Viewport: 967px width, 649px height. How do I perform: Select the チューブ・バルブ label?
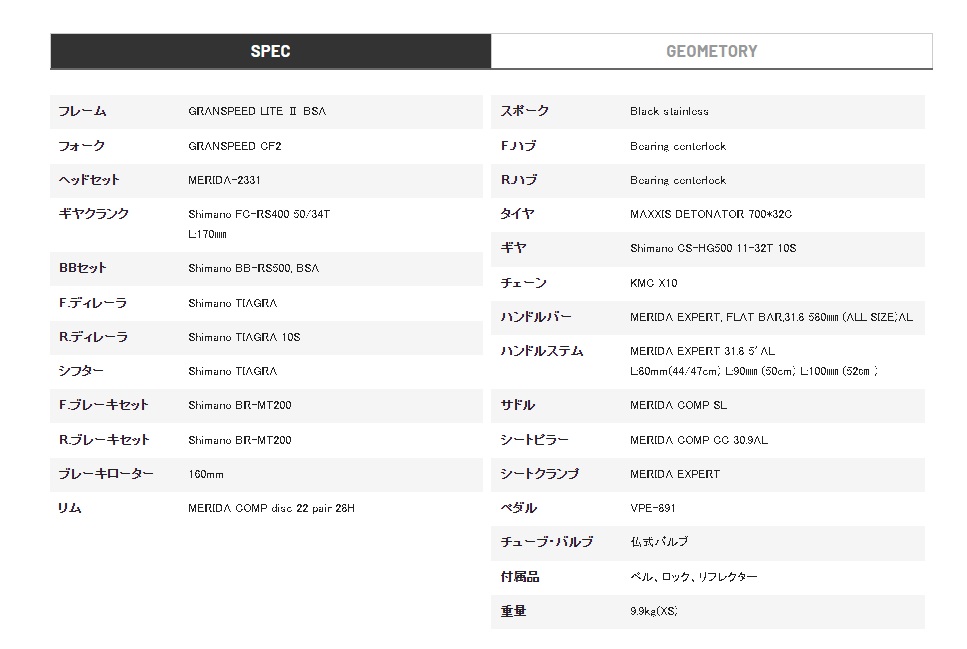pyautogui.click(x=546, y=542)
